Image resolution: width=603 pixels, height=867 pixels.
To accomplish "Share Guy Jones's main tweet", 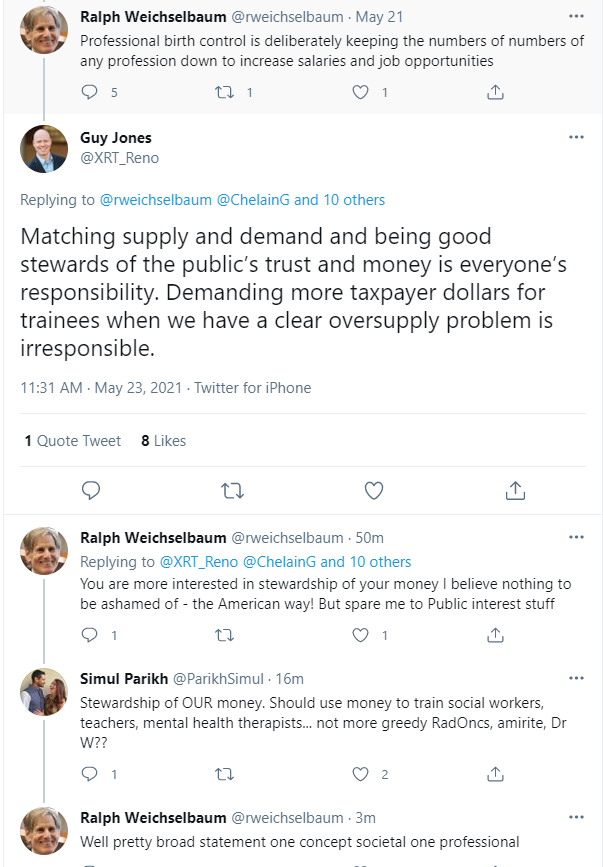I will tap(515, 490).
